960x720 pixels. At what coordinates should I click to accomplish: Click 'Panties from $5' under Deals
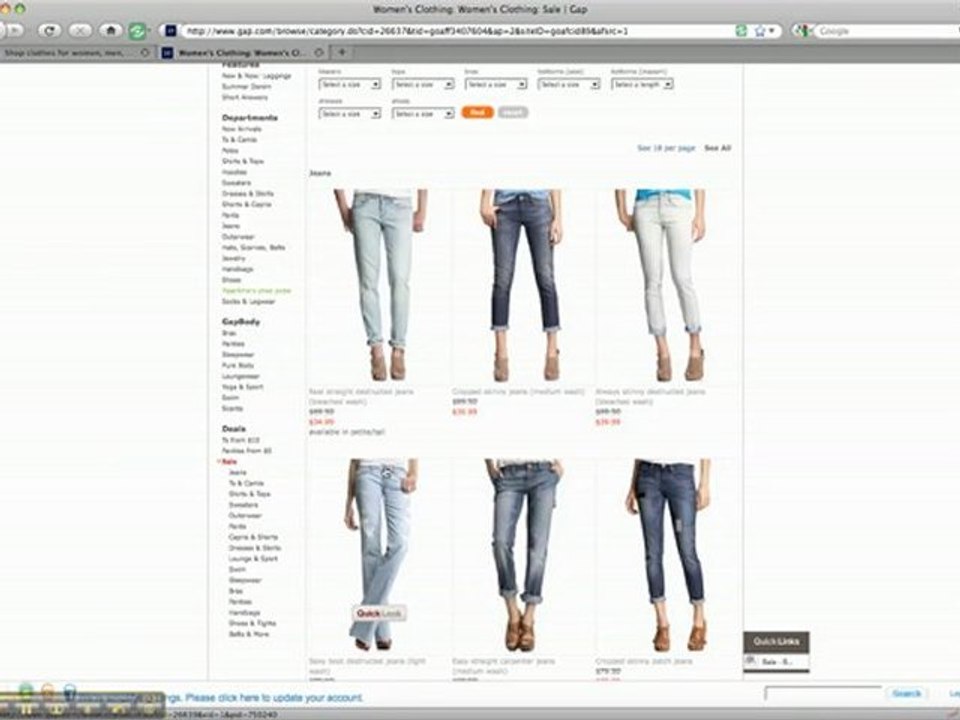247,451
